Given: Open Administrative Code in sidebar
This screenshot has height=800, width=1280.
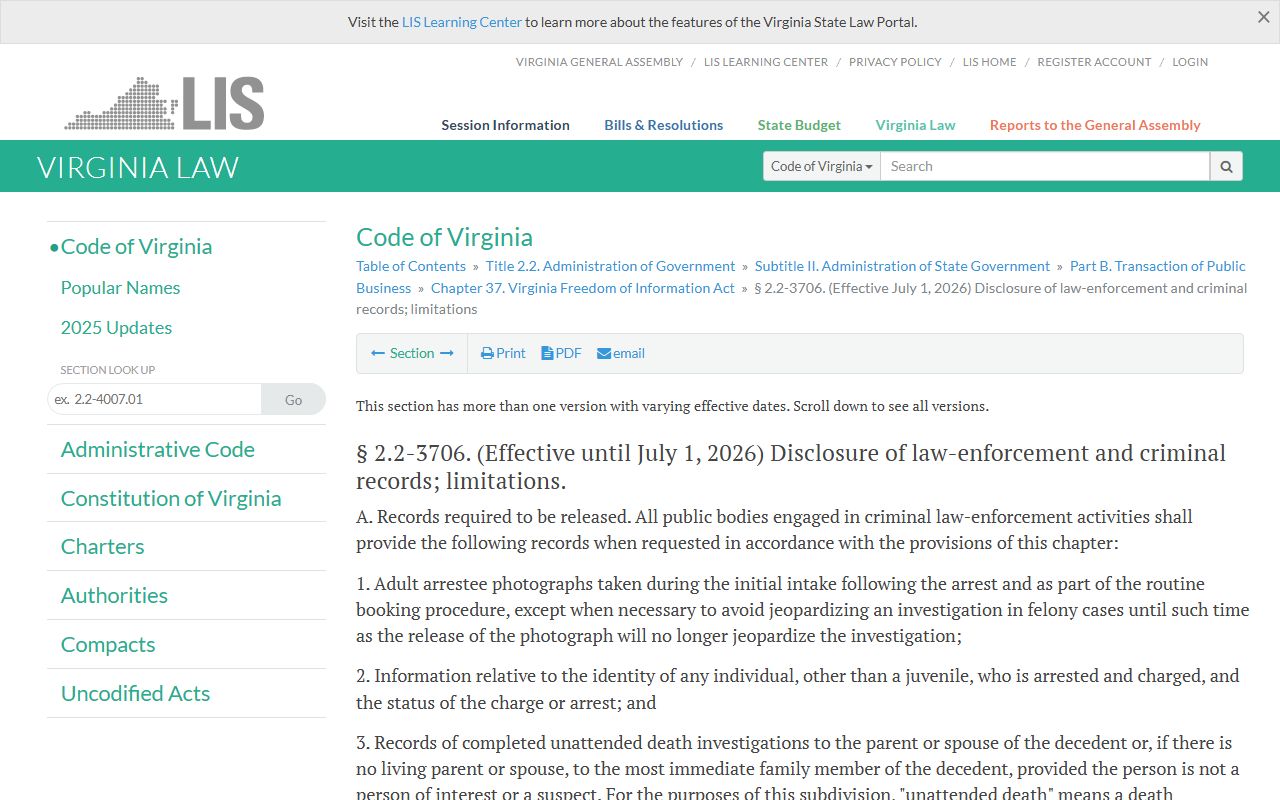Looking at the screenshot, I should coord(157,449).
